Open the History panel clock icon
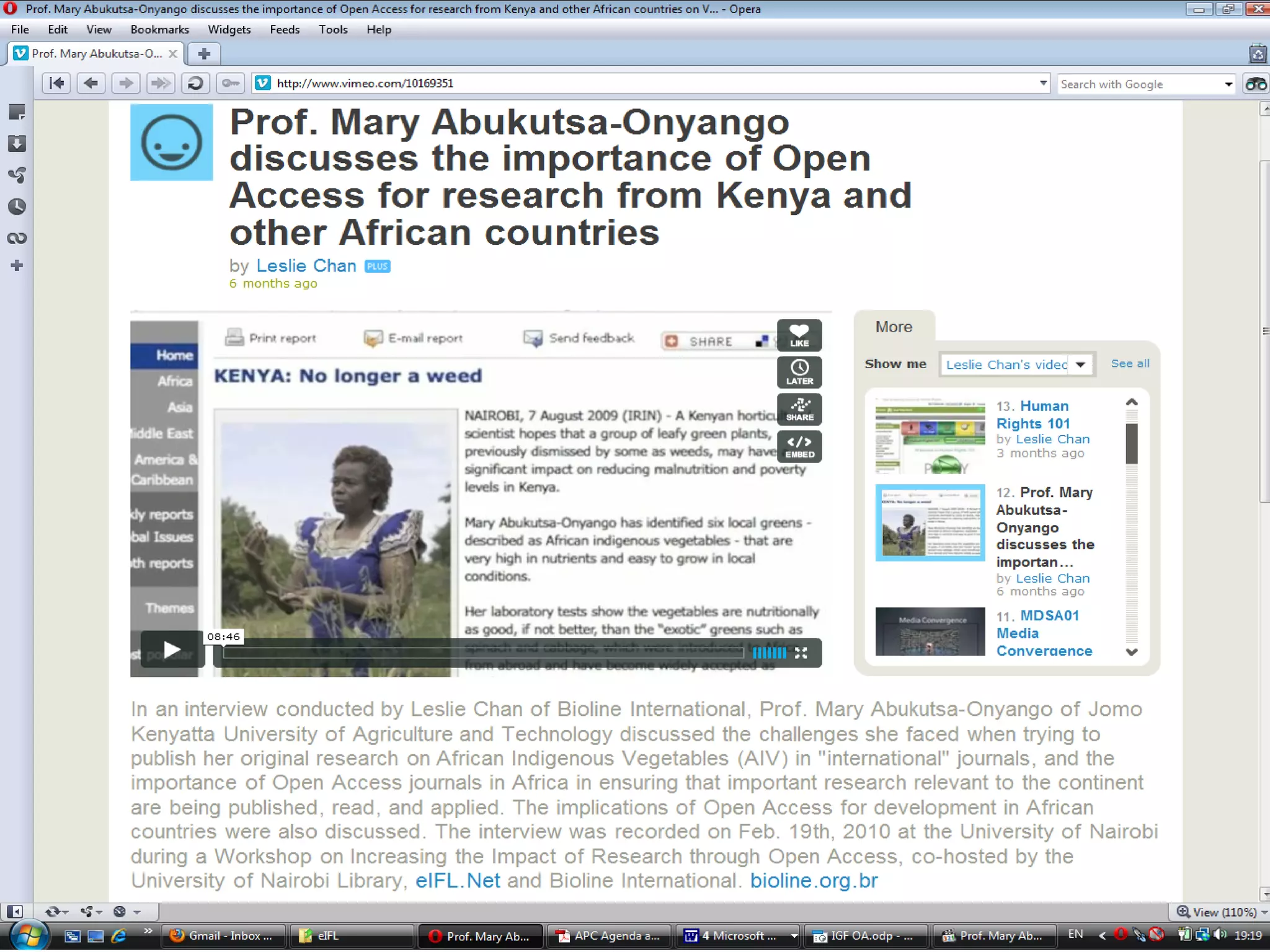Viewport: 1270px width, 952px height. (17, 206)
